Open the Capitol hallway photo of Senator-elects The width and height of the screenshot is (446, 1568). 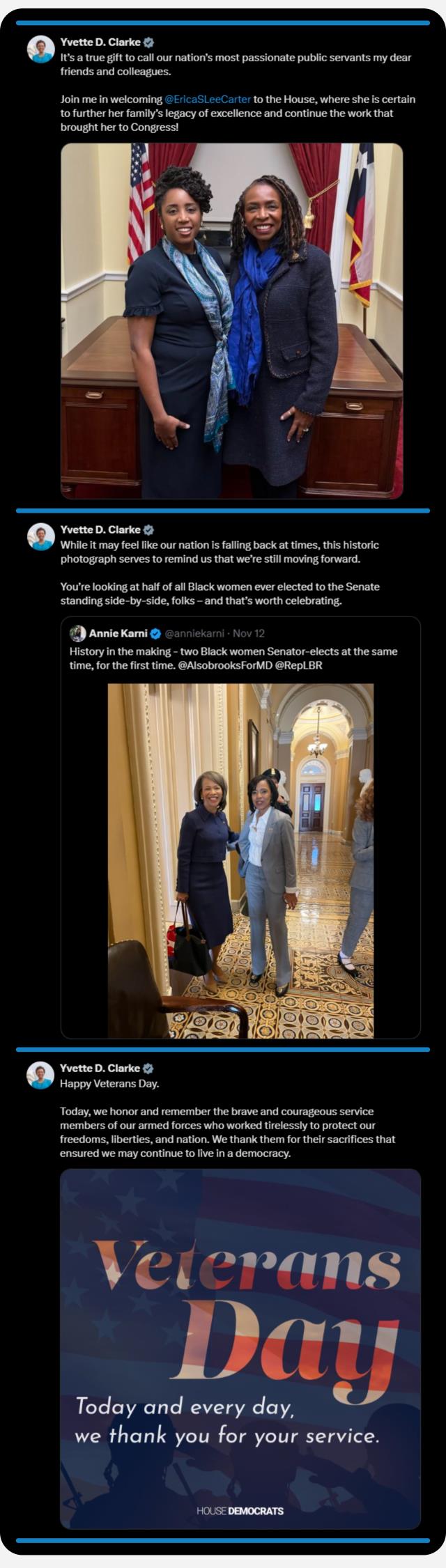[240, 861]
